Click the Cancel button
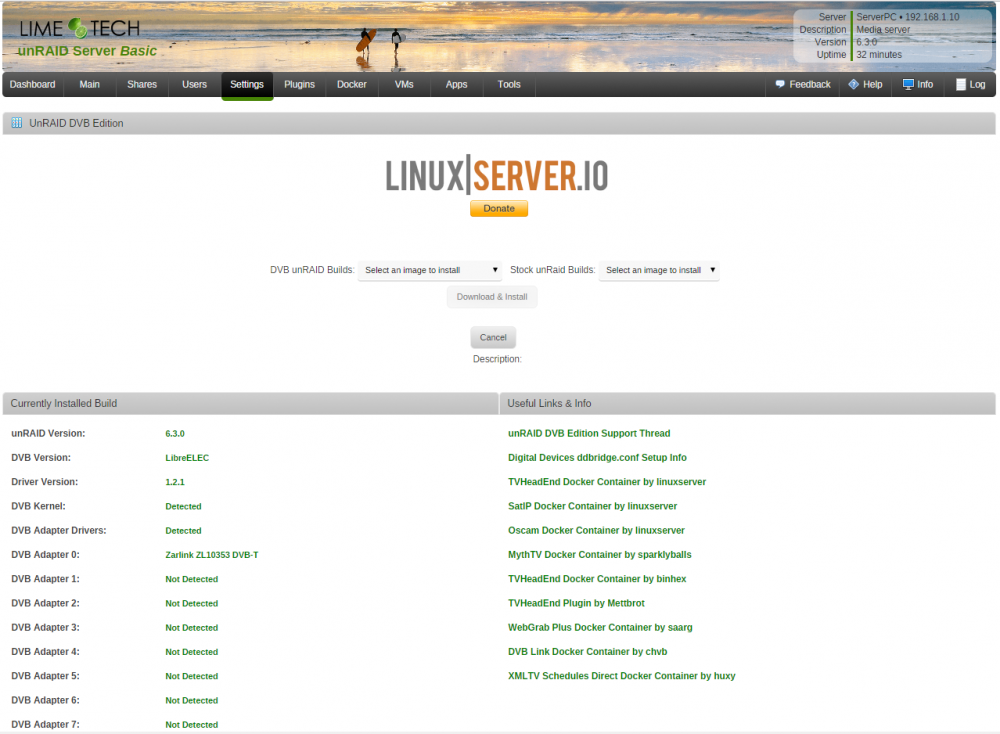Screen dimensions: 1000x734 [x=493, y=337]
